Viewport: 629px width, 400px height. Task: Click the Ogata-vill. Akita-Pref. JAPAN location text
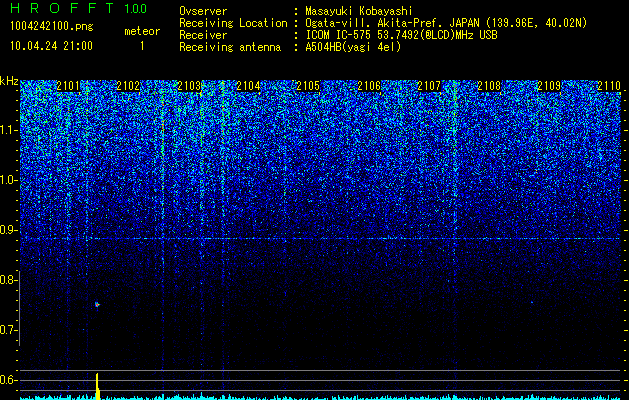point(446,23)
